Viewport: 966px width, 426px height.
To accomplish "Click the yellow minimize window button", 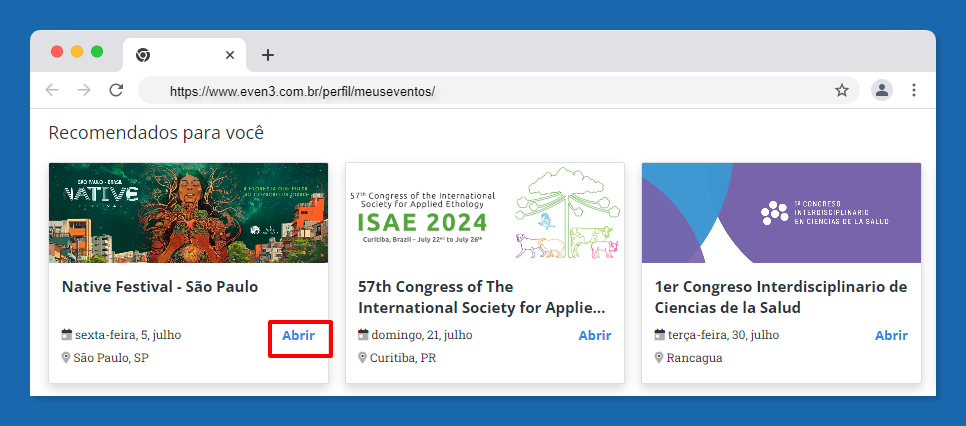I will point(77,52).
